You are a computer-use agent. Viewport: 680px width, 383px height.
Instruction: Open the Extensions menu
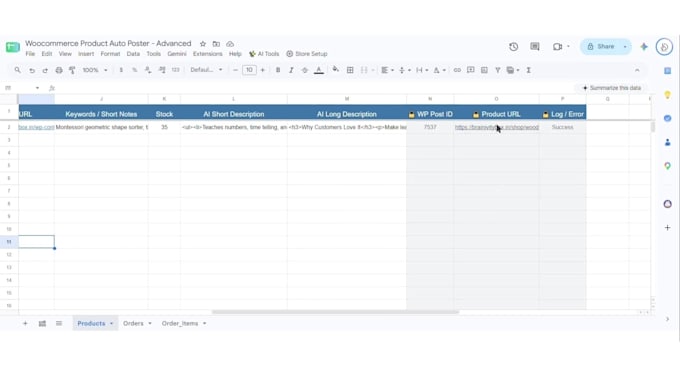(207, 54)
